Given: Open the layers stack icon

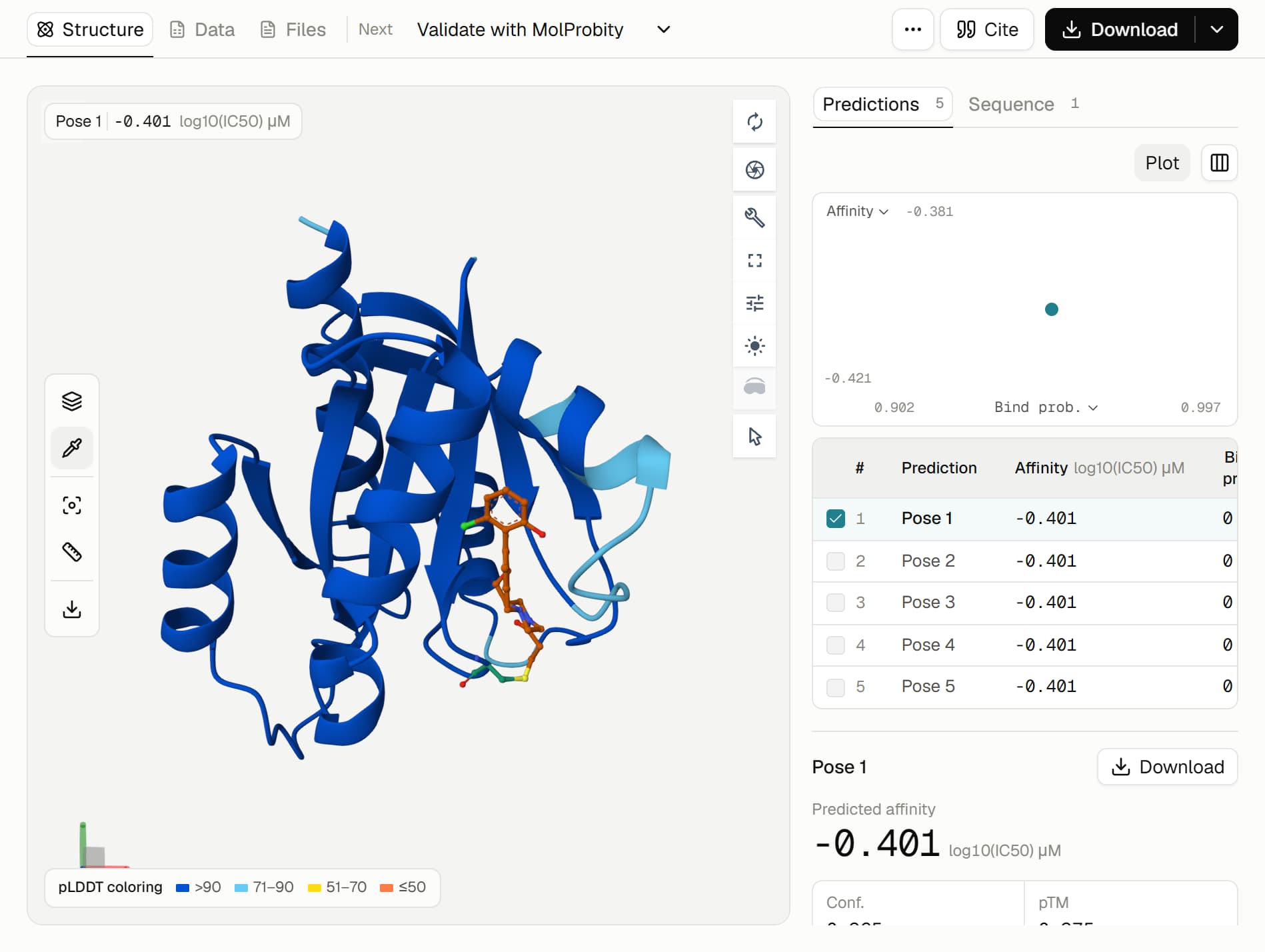Looking at the screenshot, I should tap(72, 401).
